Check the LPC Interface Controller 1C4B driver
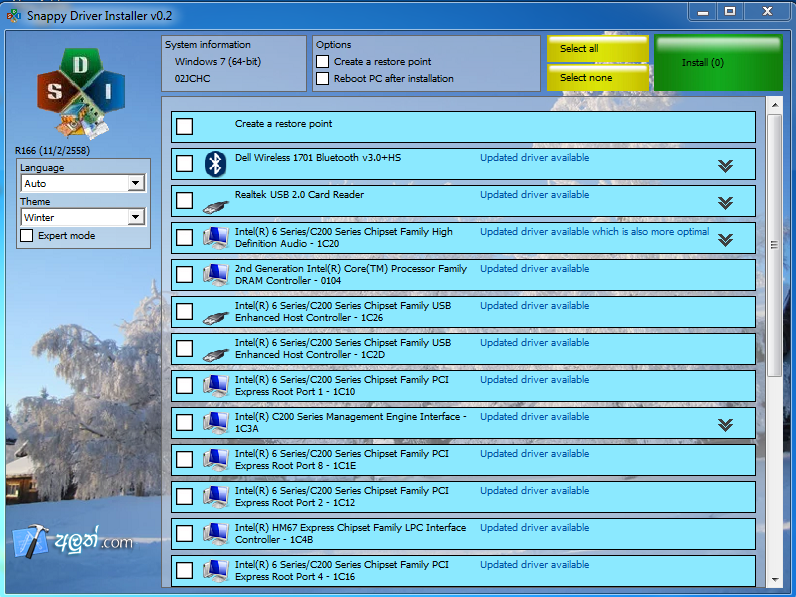The width and height of the screenshot is (796, 597). coord(184,534)
